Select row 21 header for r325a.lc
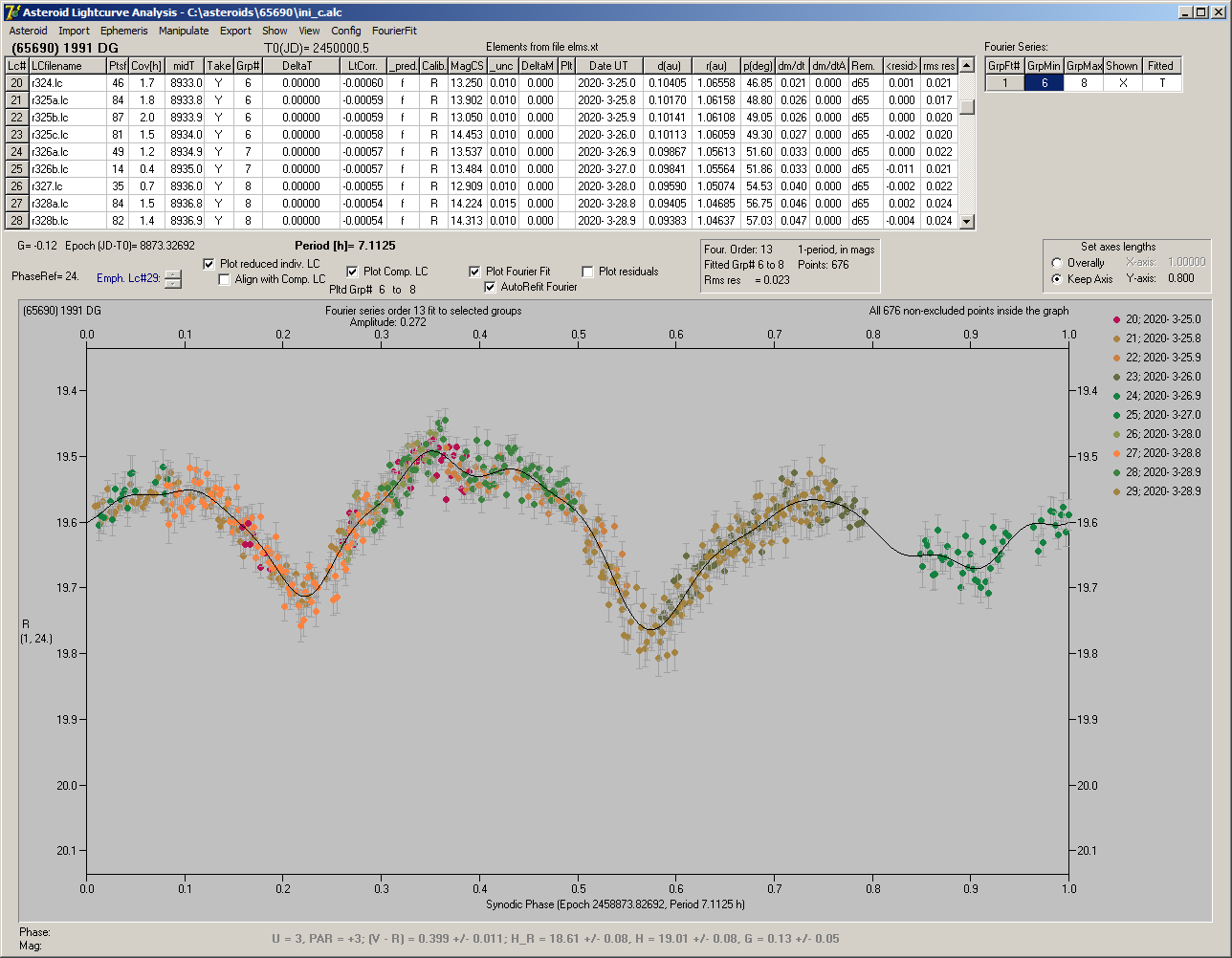The width and height of the screenshot is (1232, 958). [x=16, y=100]
